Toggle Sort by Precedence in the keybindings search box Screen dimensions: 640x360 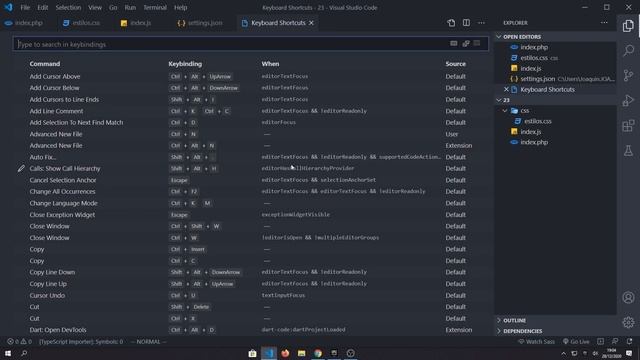click(466, 44)
